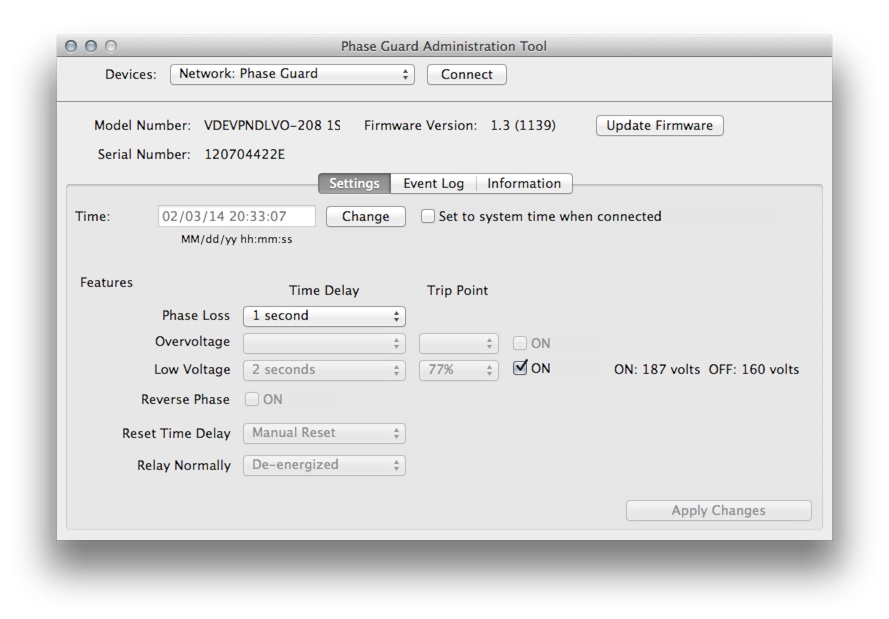Open the Overvoltage trip point dropdown
The image size is (889, 619).
click(x=459, y=344)
